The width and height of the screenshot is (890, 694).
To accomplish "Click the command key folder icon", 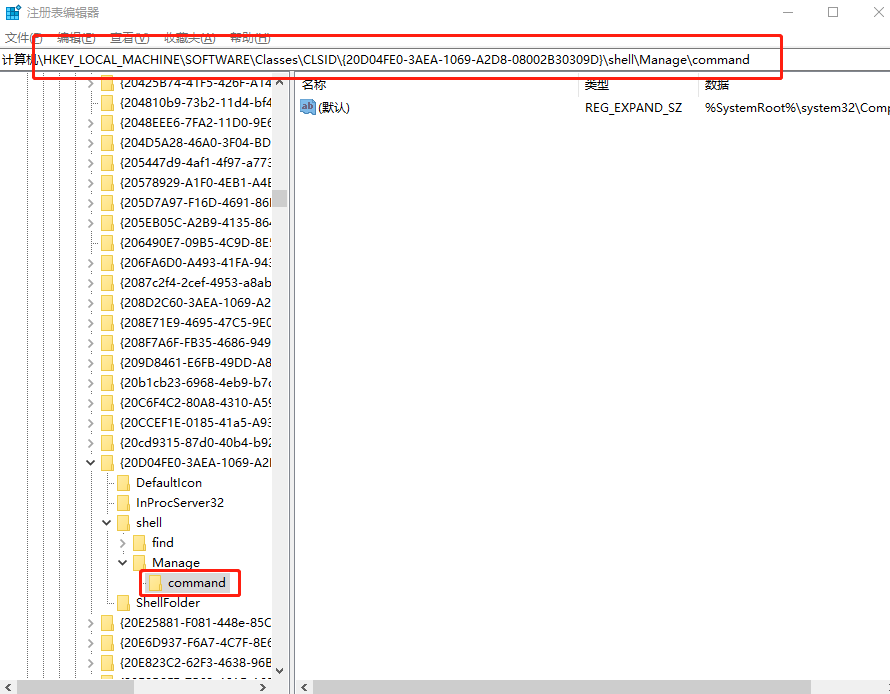I will 155,583.
